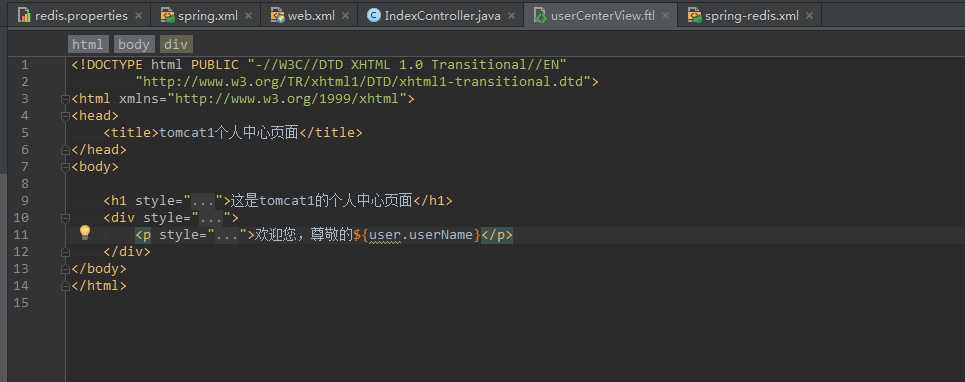Collapse the div fold on line 10
The width and height of the screenshot is (965, 382).
tap(65, 218)
